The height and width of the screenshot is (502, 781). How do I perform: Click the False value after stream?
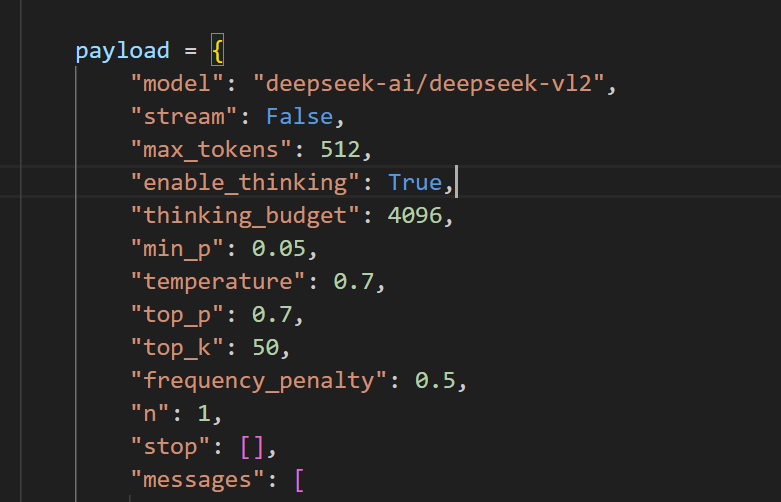pos(299,117)
